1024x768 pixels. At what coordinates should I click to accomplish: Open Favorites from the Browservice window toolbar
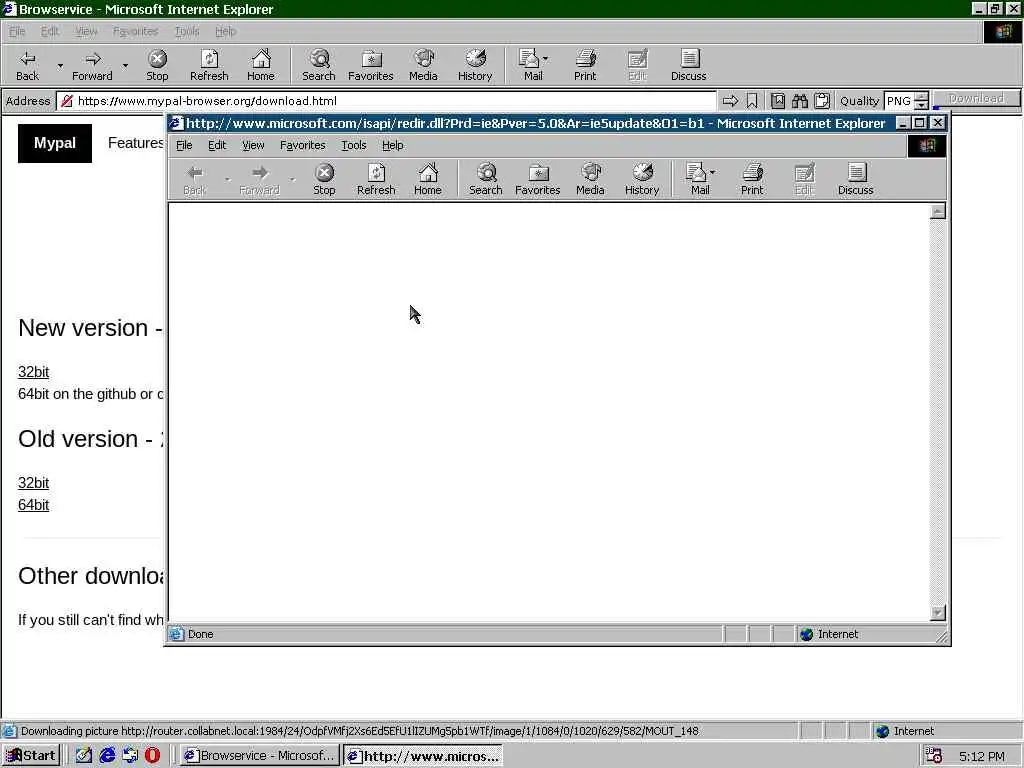[371, 65]
